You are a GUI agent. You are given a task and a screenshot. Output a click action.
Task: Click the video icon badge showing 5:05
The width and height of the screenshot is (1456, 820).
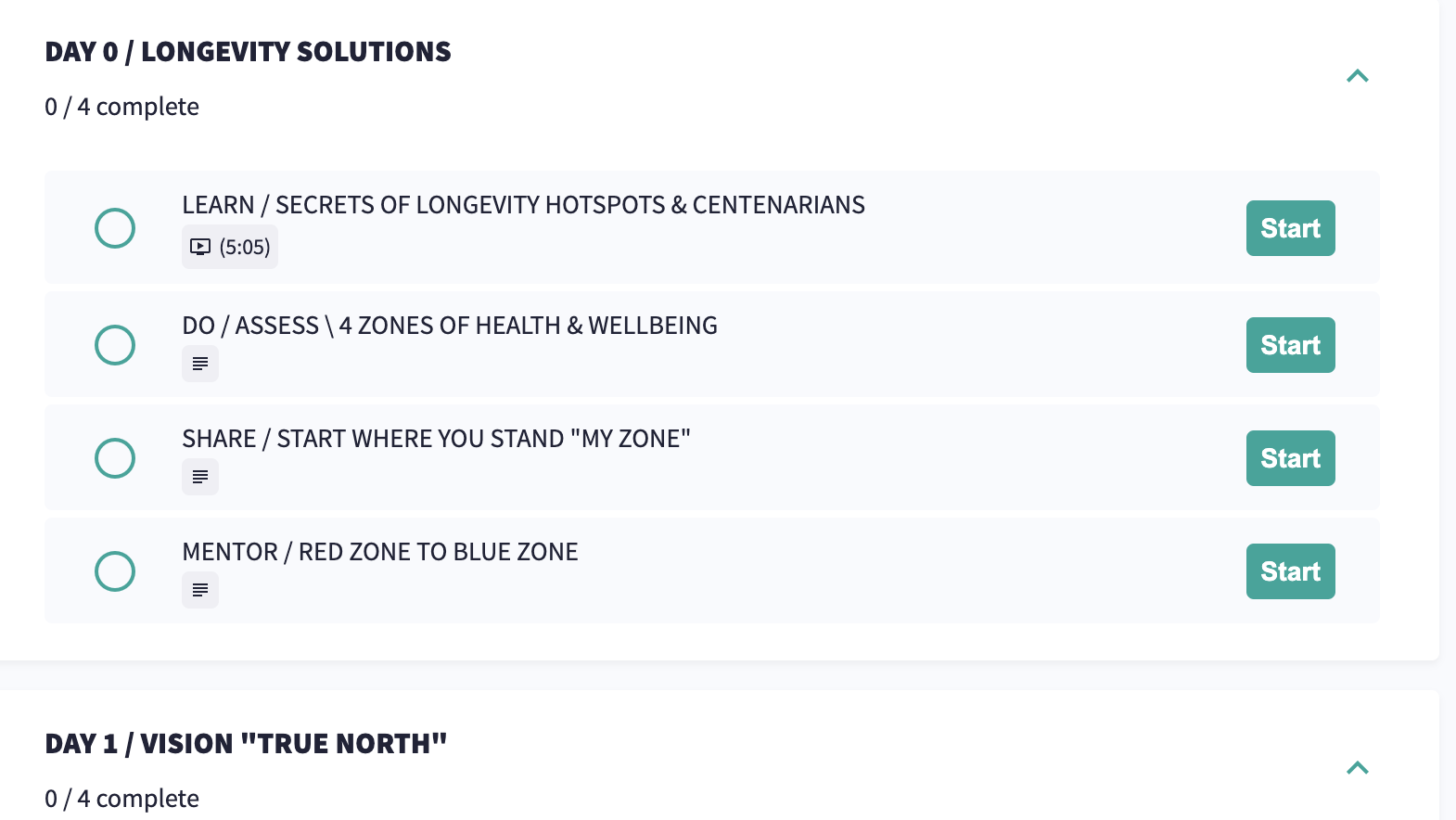point(230,247)
